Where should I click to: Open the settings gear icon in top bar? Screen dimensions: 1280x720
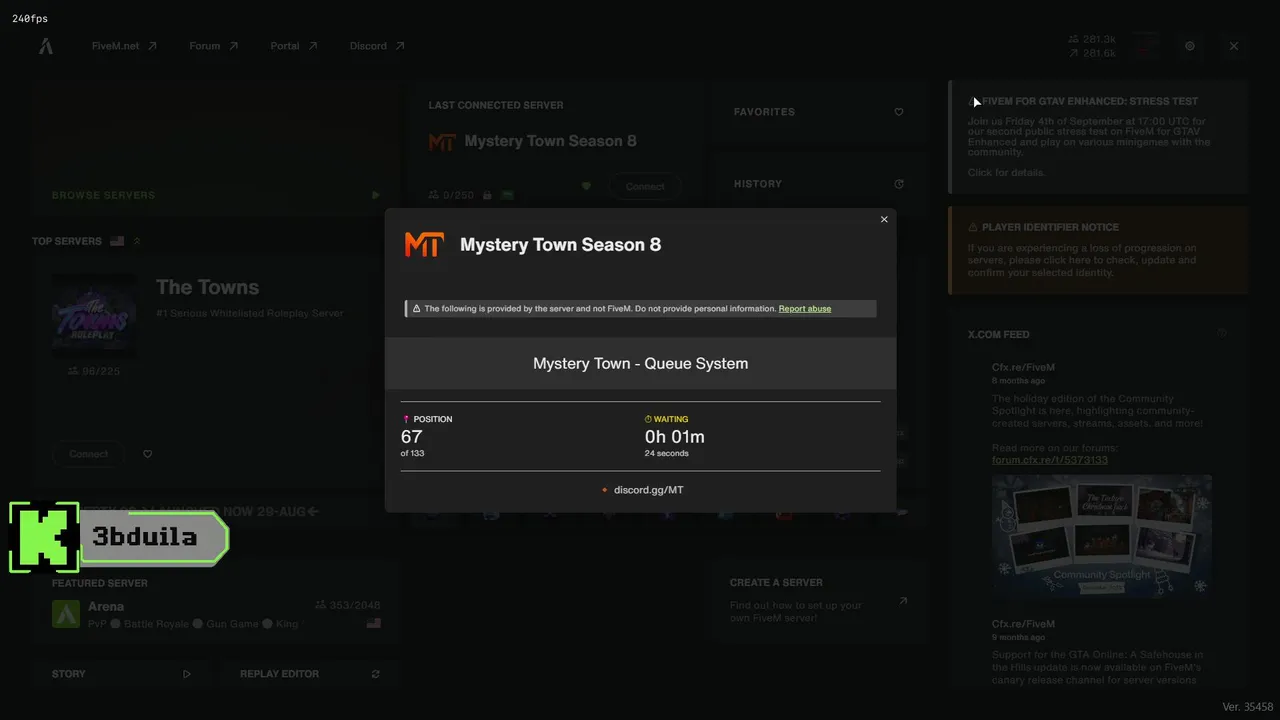[1190, 46]
